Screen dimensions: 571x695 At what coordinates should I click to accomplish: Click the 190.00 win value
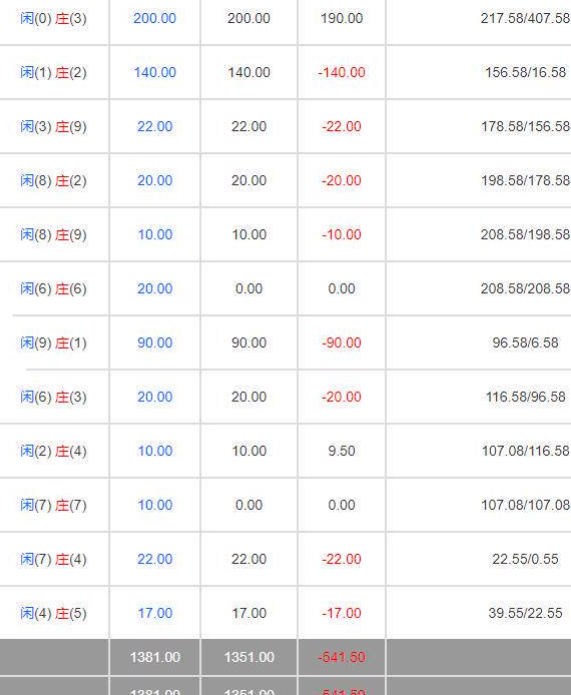tap(341, 18)
